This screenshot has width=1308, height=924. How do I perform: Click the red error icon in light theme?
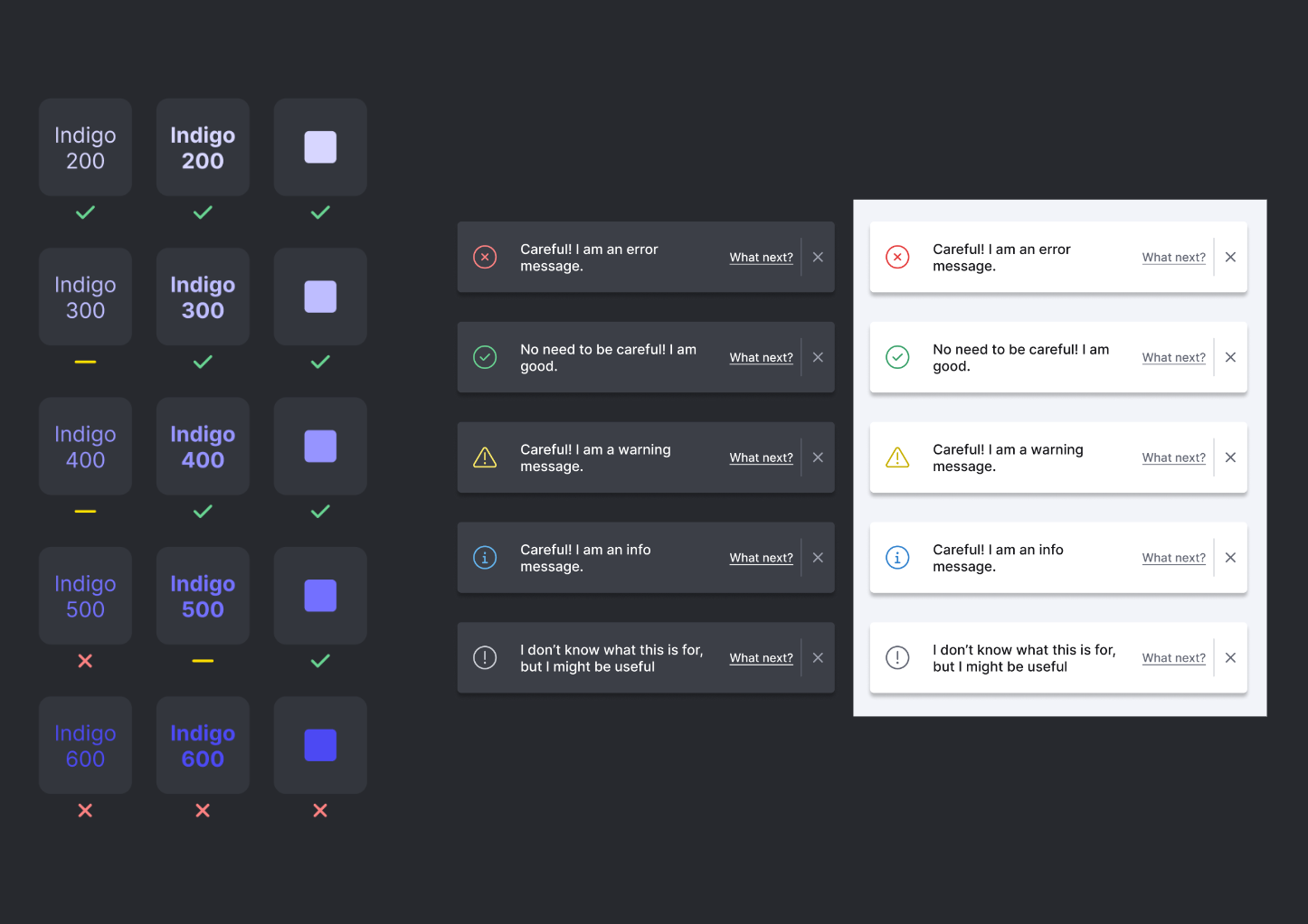point(897,257)
